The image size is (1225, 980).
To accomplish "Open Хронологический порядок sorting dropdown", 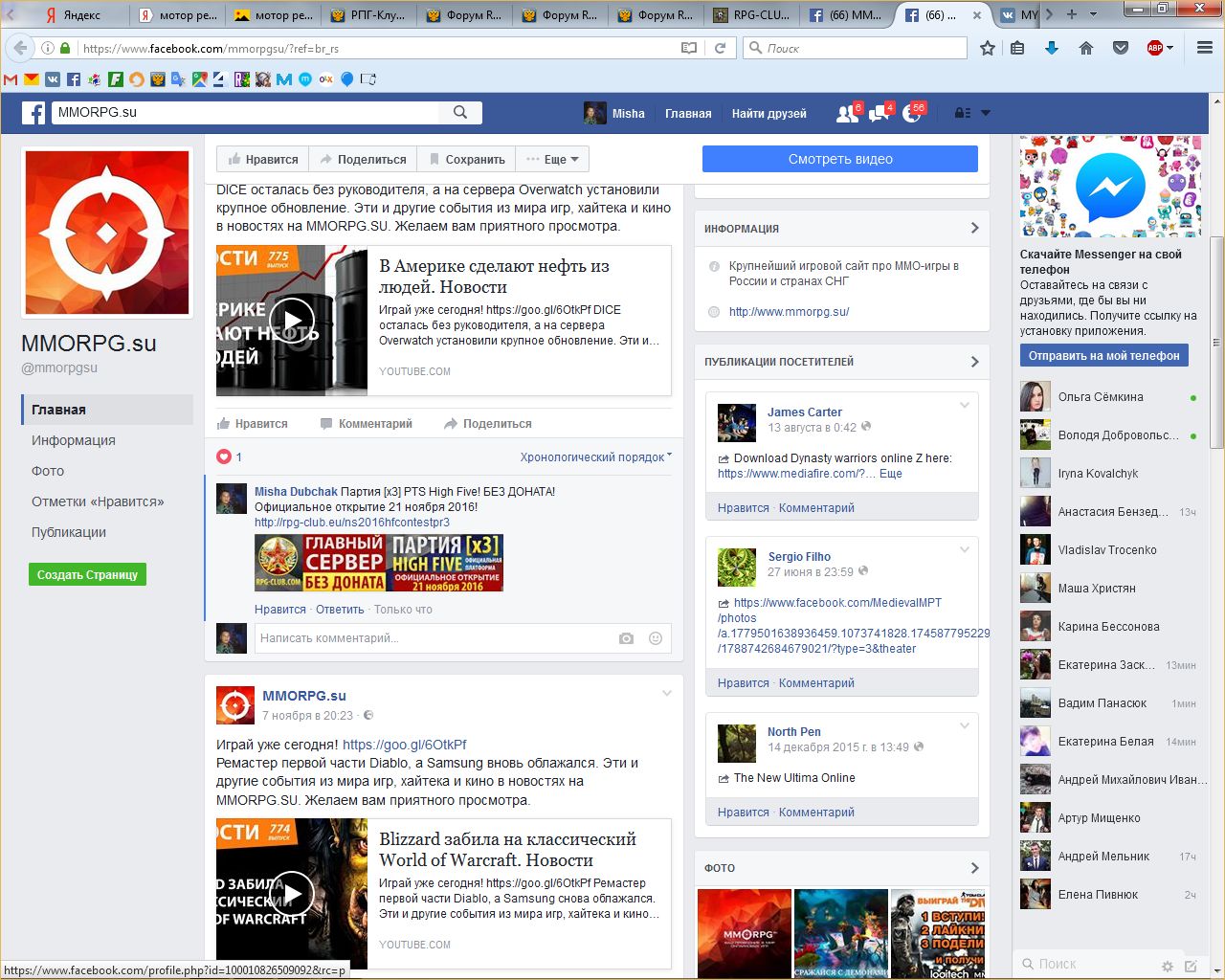I will (x=595, y=457).
